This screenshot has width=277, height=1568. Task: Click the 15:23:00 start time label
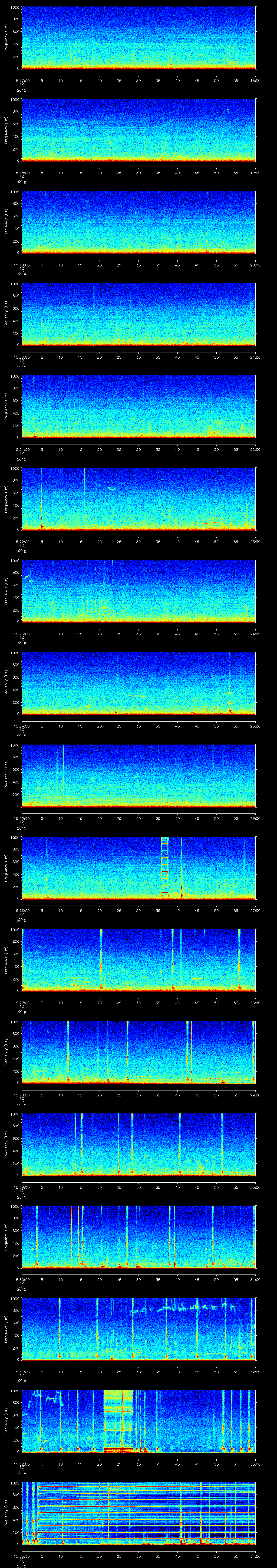click(x=21, y=634)
